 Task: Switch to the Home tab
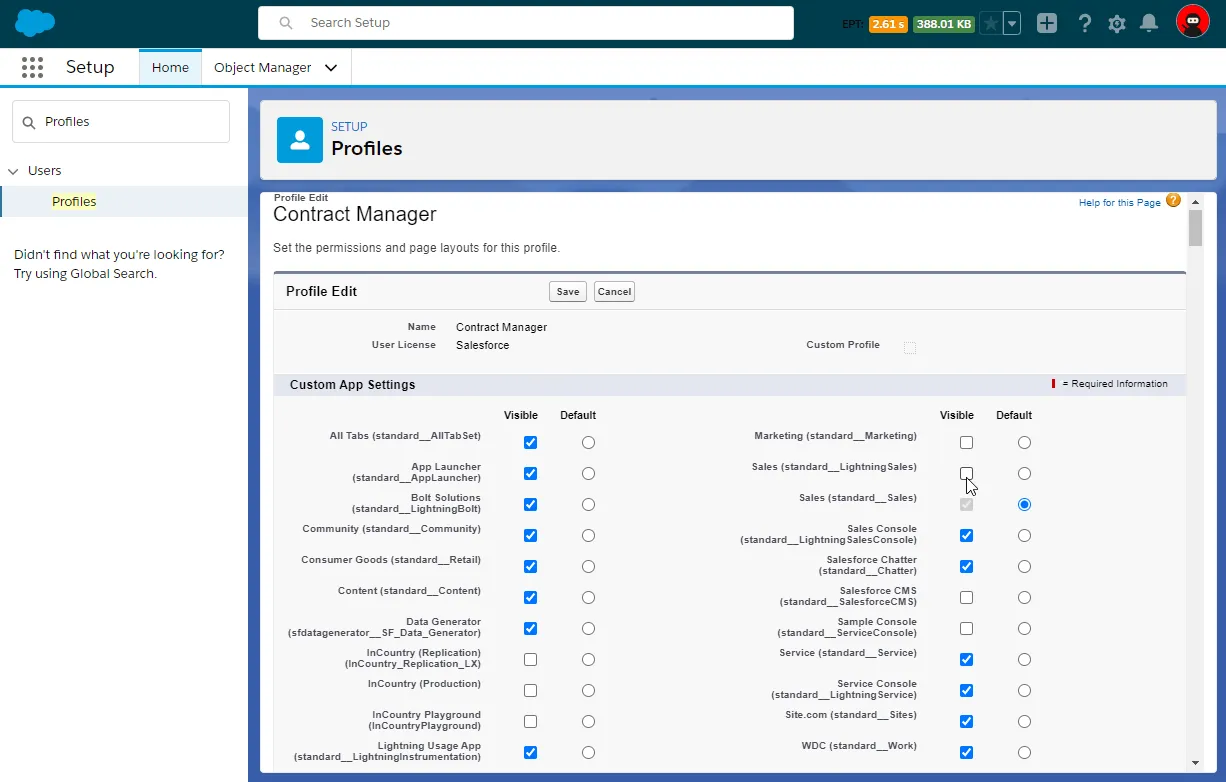click(170, 68)
